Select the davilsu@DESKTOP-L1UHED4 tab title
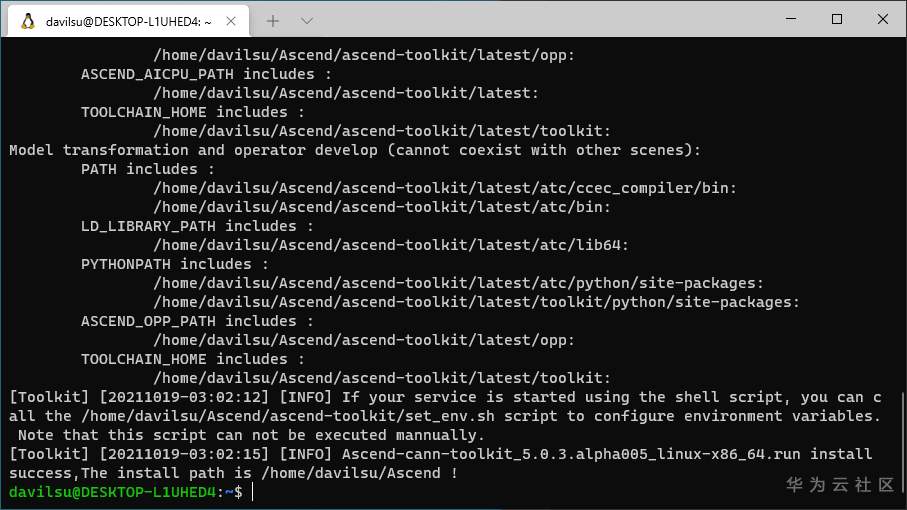The height and width of the screenshot is (510, 907). tap(128, 20)
